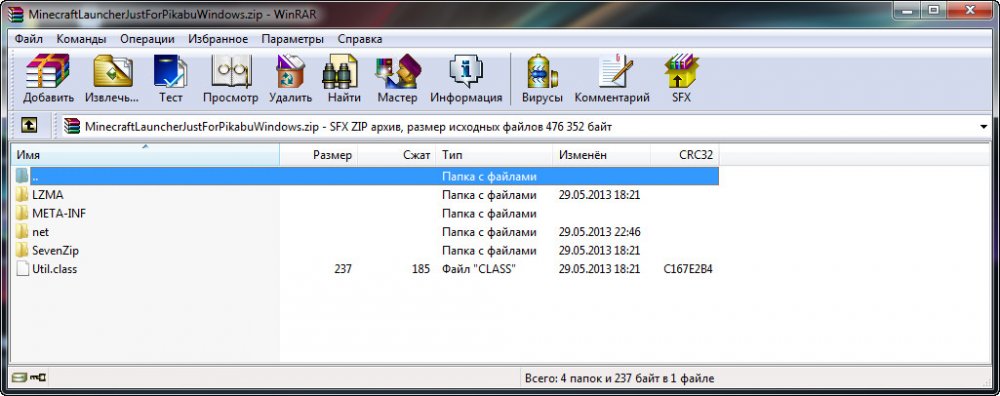Screen dimensions: 1000x396
Task: Click the Util.class size value 237
Action: [342, 269]
